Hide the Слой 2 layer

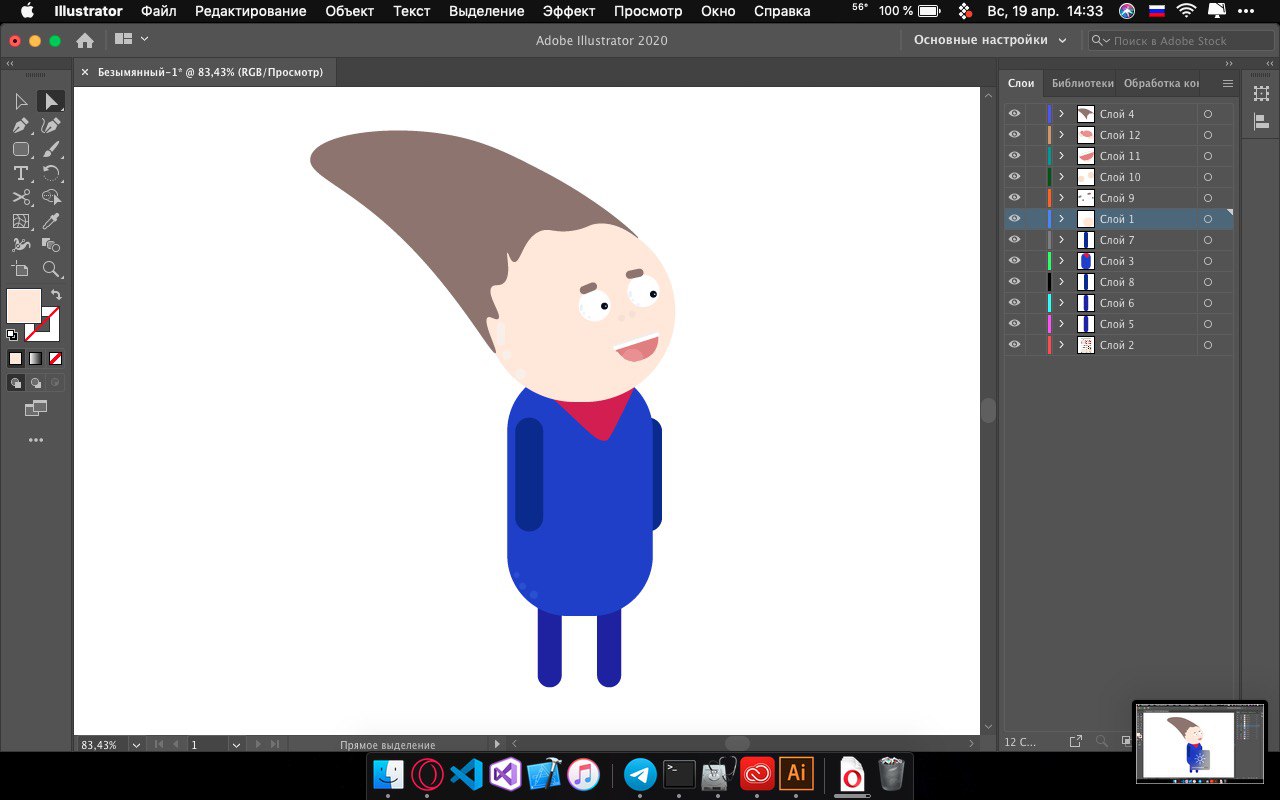tap(1015, 345)
